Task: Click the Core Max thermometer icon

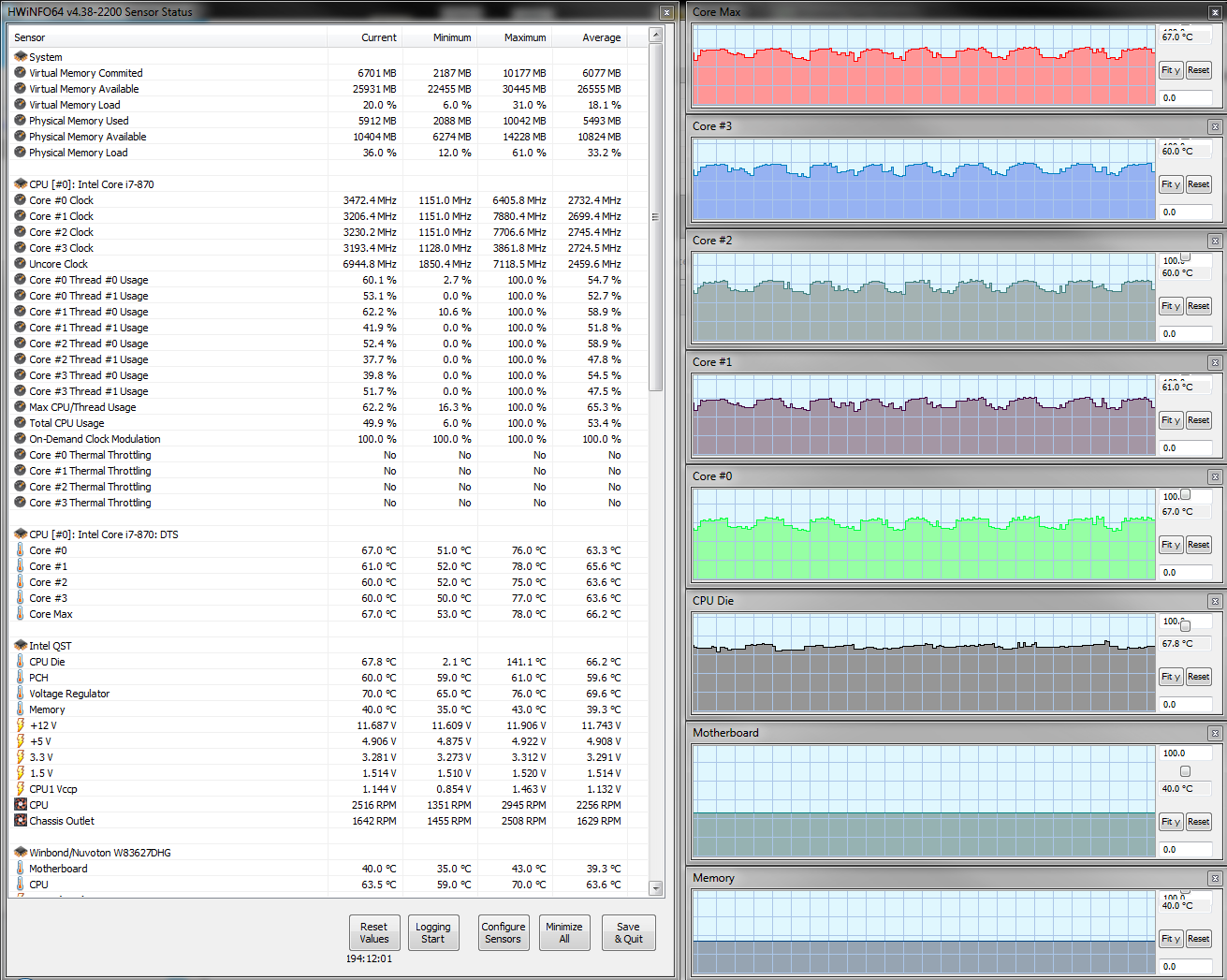Action: click(x=21, y=614)
